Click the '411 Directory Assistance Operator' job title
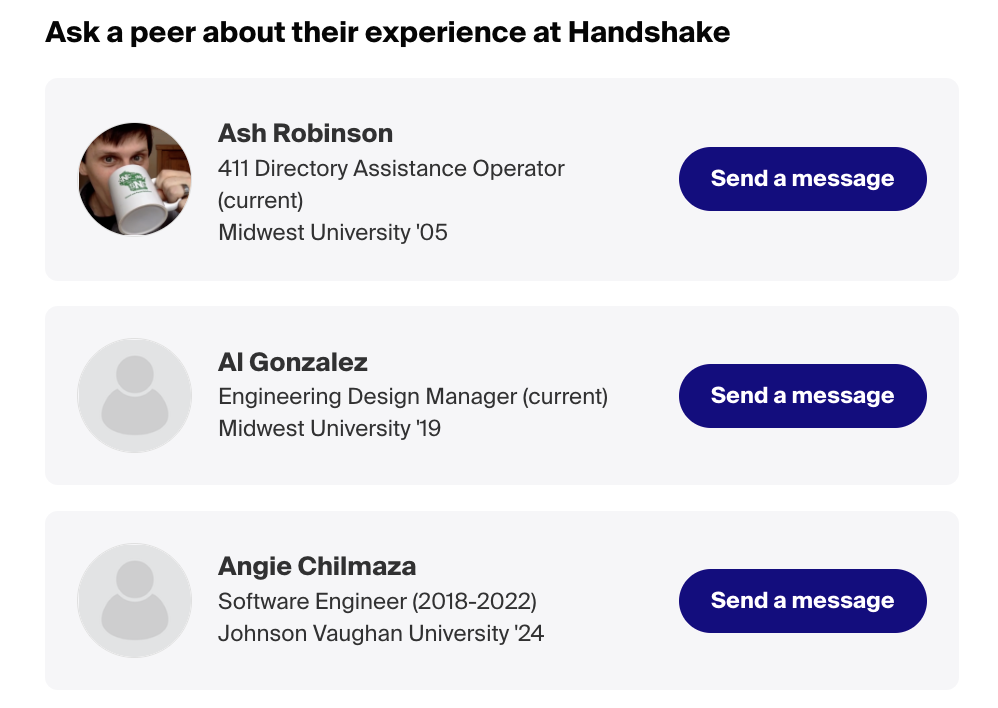Viewport: 998px width, 708px height. [391, 168]
